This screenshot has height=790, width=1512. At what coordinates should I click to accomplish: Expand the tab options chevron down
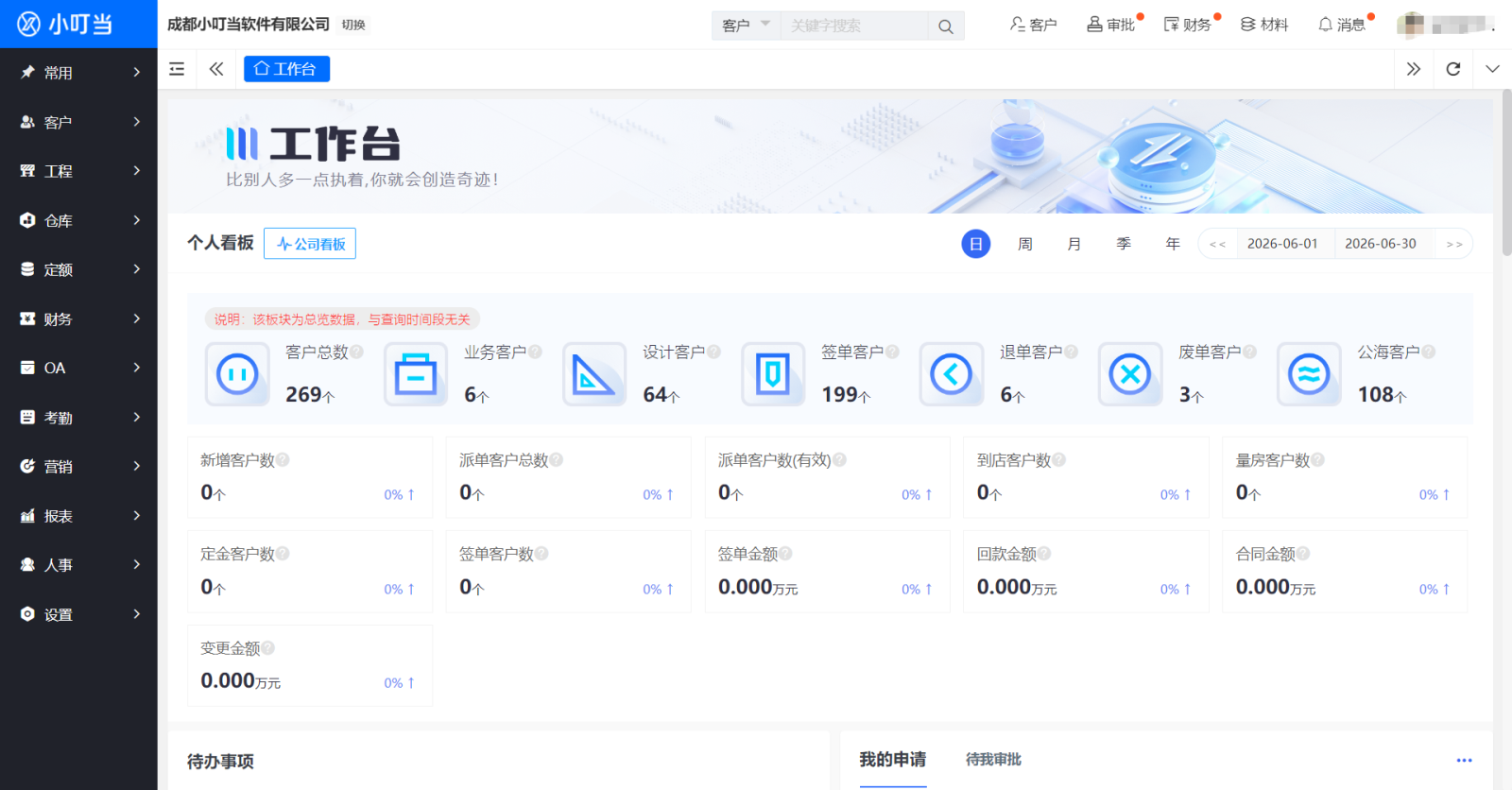coord(1492,69)
